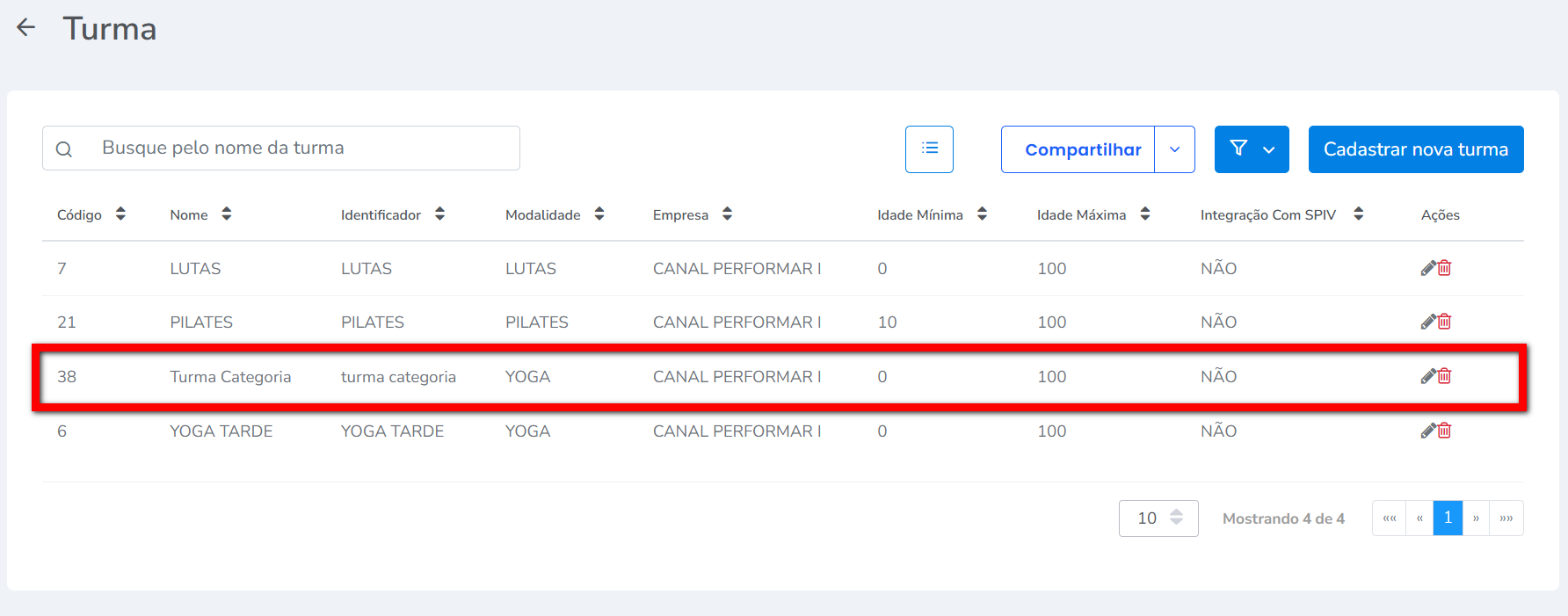1568x616 pixels.
Task: Open the list view columns icon button
Action: (929, 149)
